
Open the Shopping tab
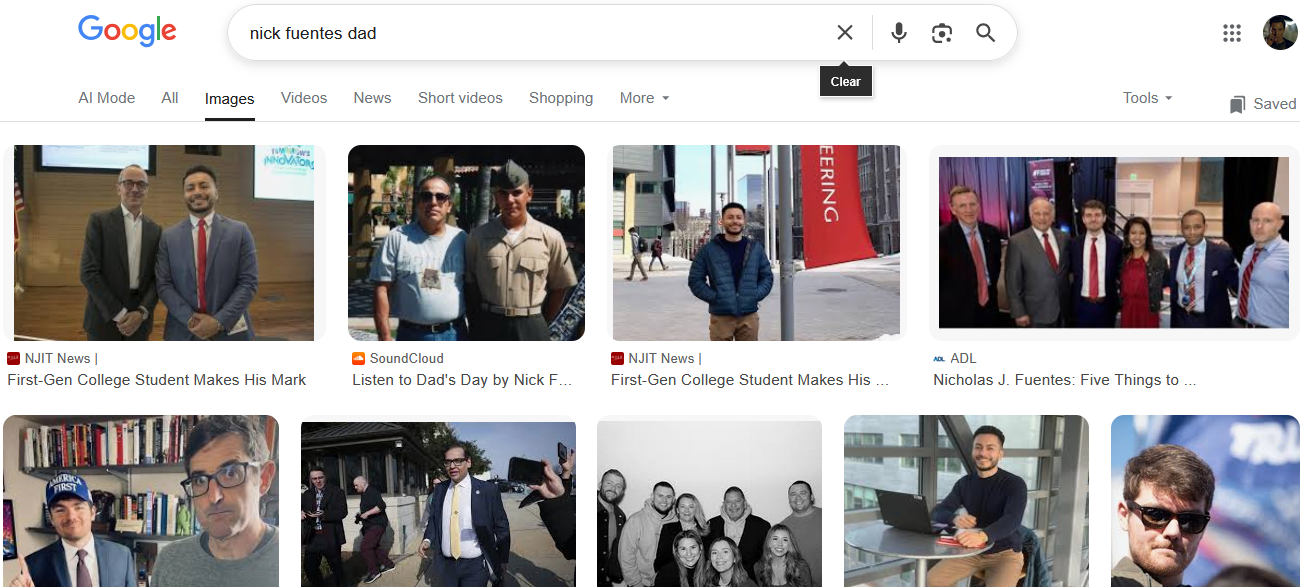(x=561, y=98)
